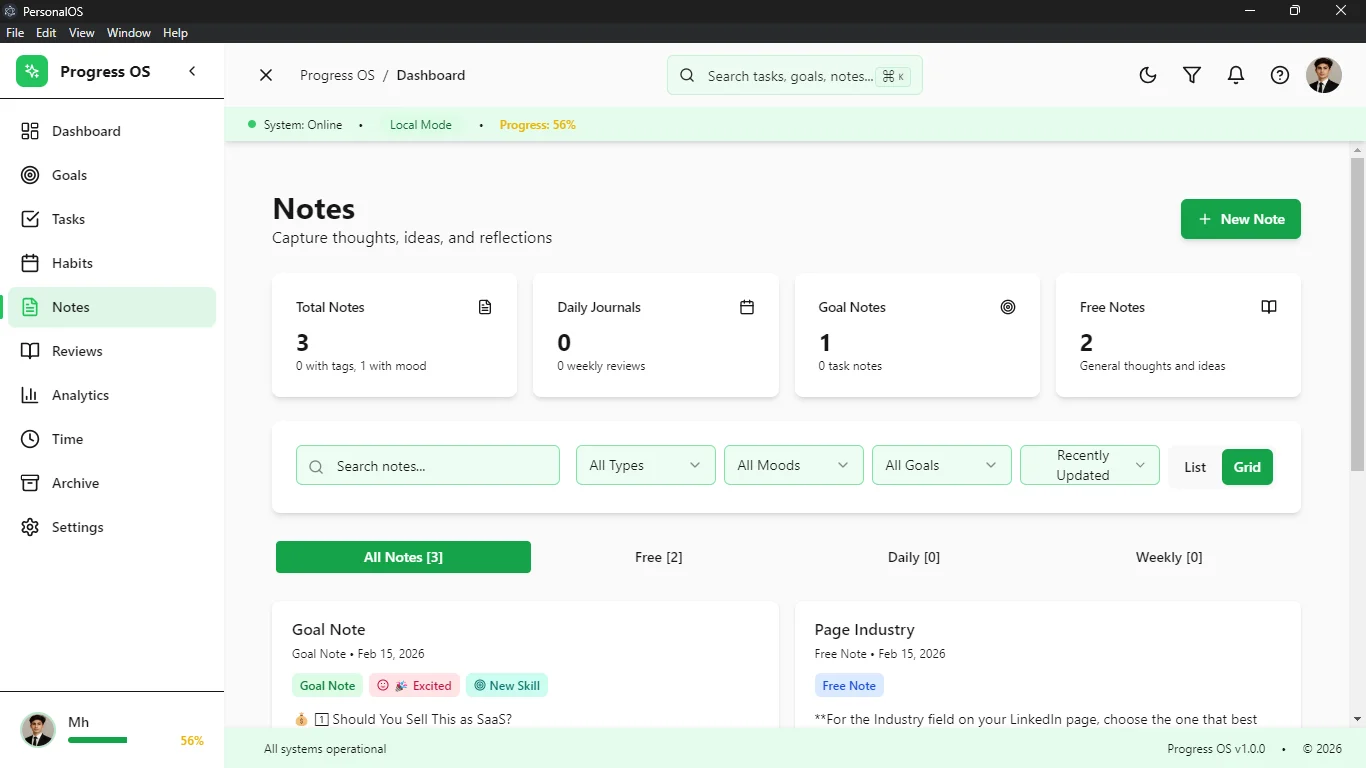Click the Progress: 56% status text
1366x768 pixels.
tap(537, 125)
